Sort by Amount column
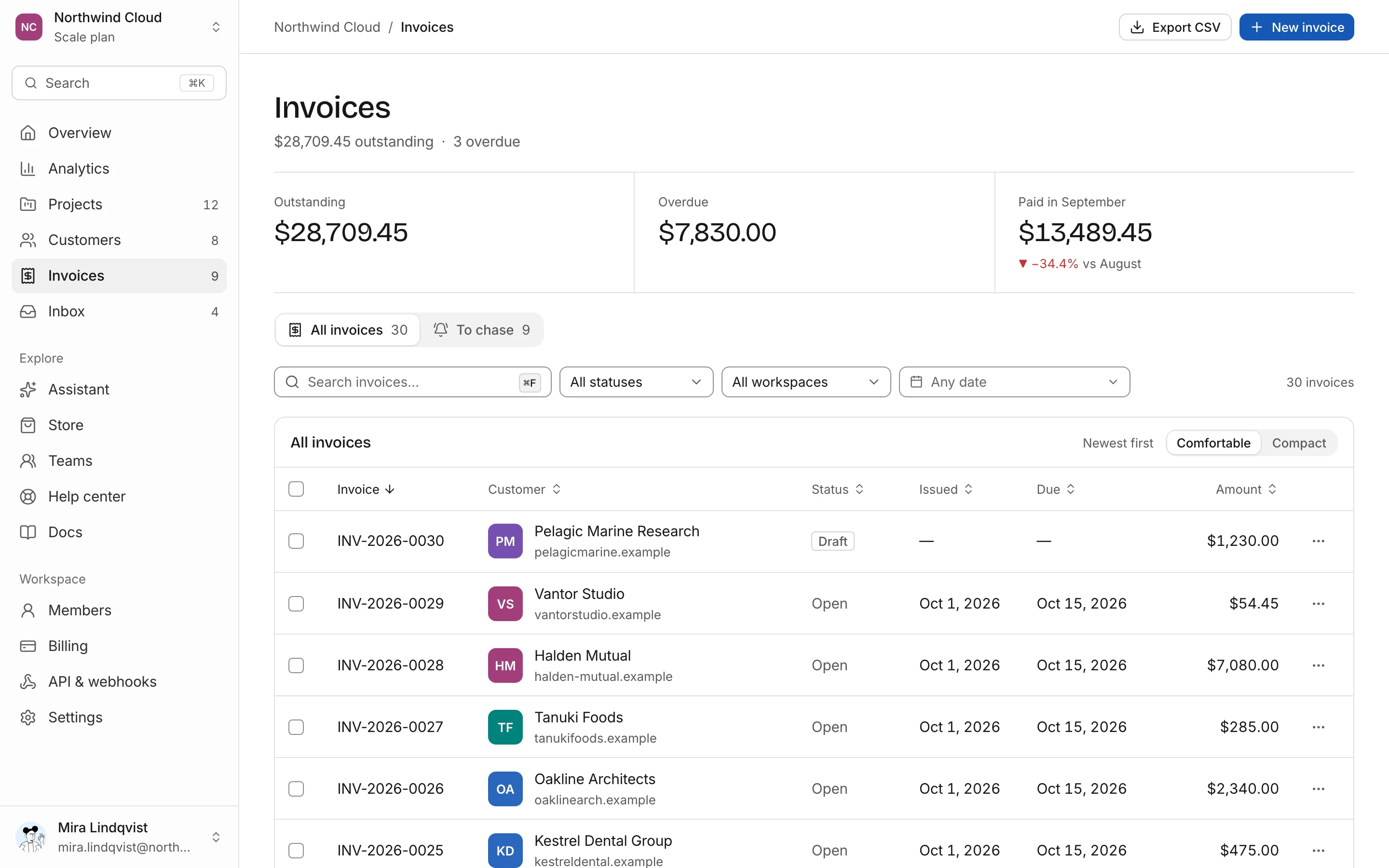Screen dimensions: 1389x868 1246,489
